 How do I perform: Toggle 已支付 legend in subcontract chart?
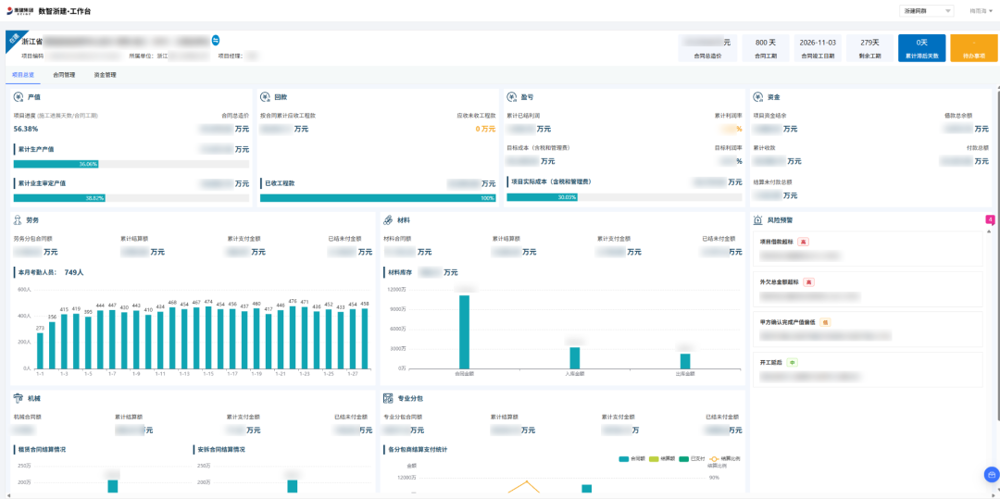692,458
